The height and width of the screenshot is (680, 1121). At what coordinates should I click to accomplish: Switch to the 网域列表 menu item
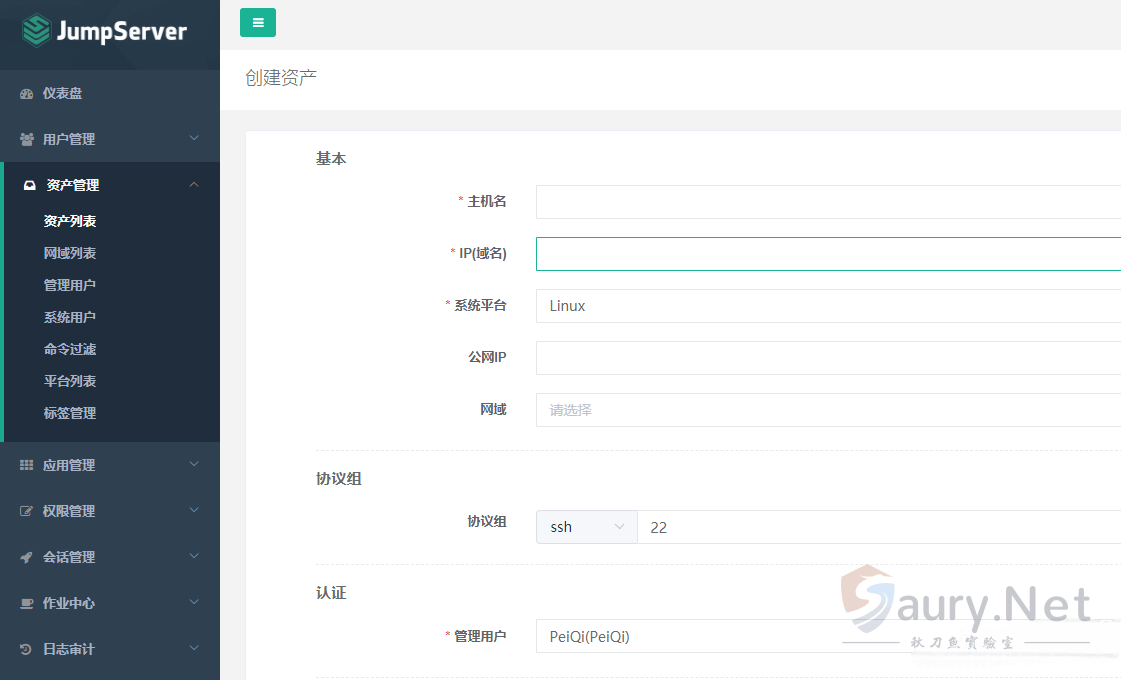69,253
